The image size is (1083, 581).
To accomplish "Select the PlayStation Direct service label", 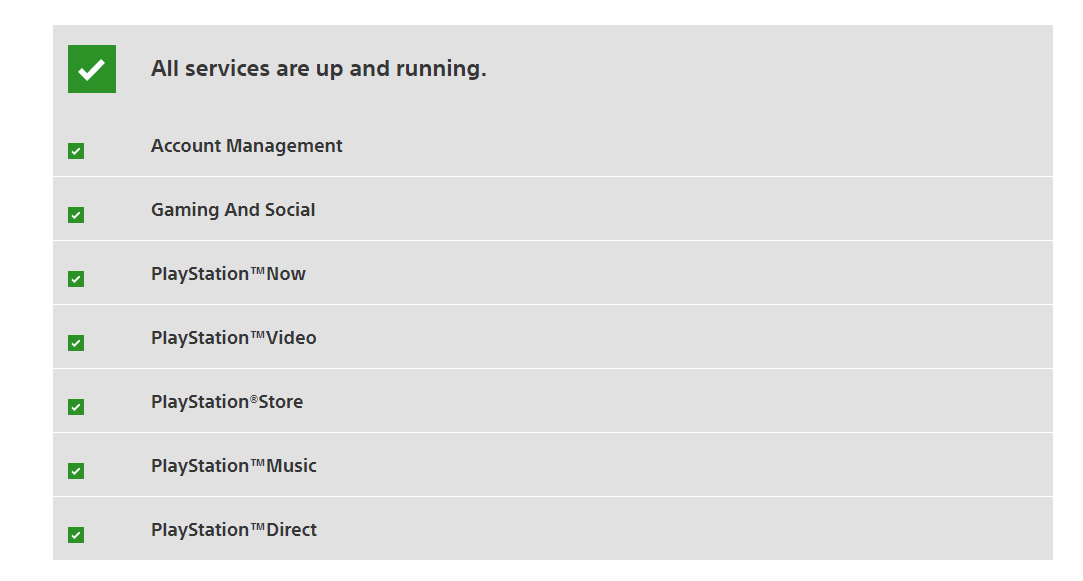I will pos(233,530).
